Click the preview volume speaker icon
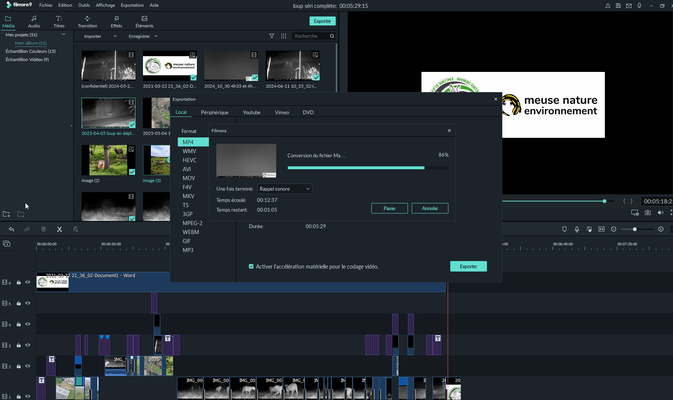The height and width of the screenshot is (400, 673). [660, 212]
